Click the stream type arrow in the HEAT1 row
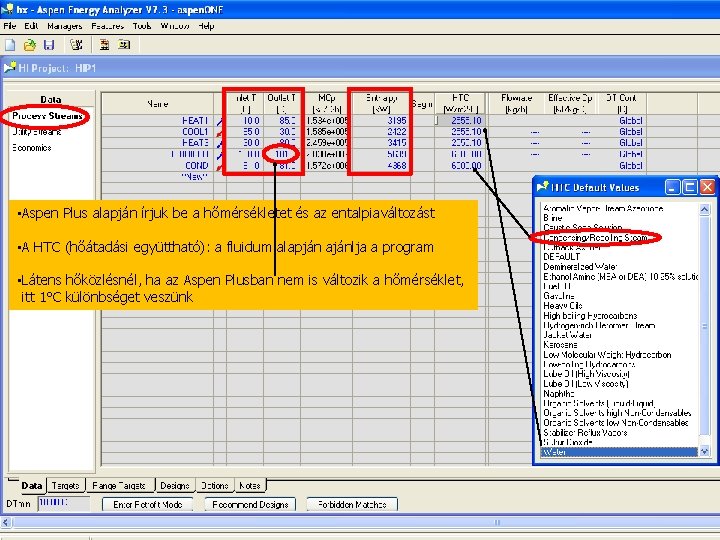 220,121
